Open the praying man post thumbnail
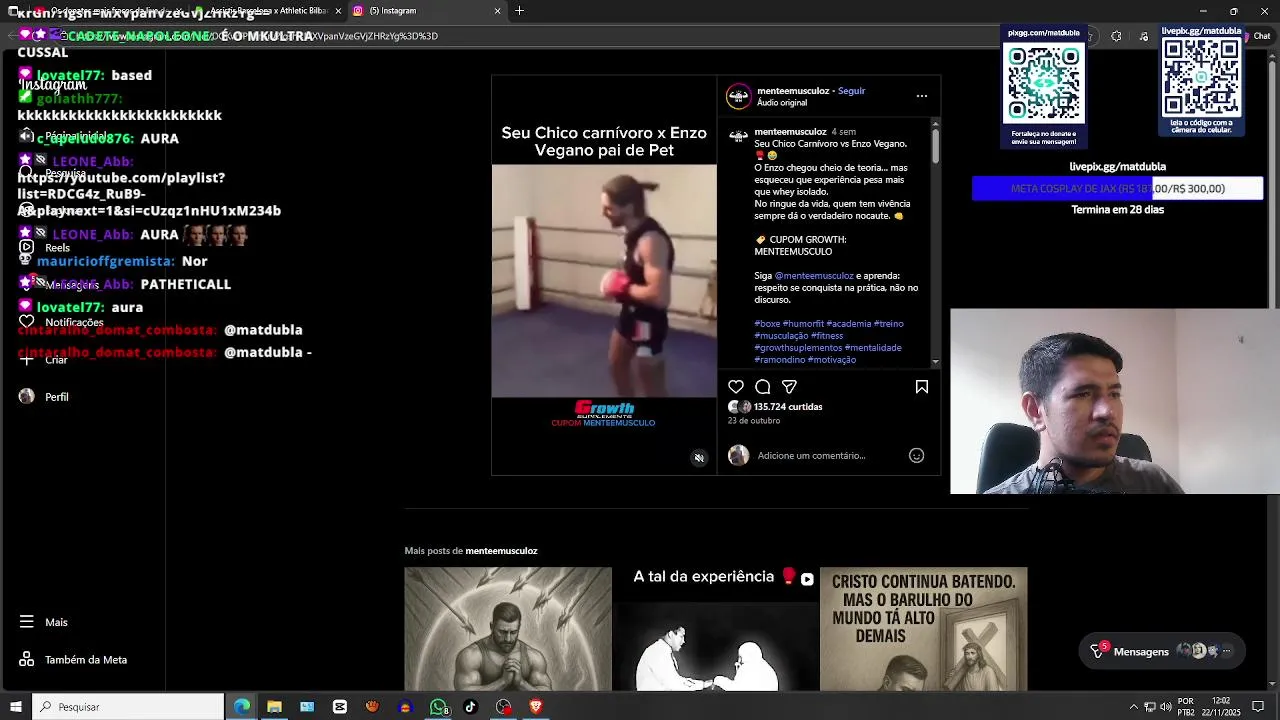1280x720 pixels. point(508,629)
